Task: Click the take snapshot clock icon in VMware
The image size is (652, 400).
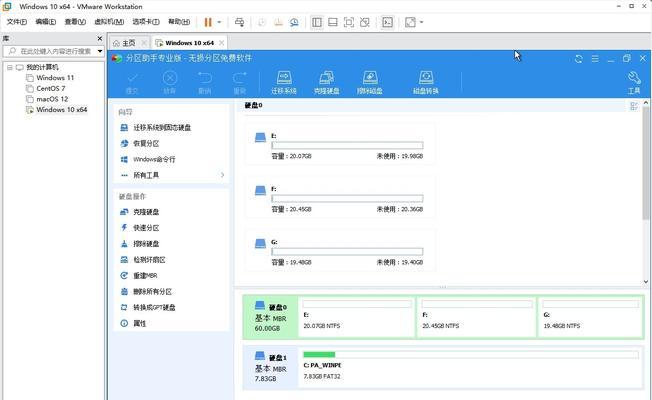Action: coord(262,22)
